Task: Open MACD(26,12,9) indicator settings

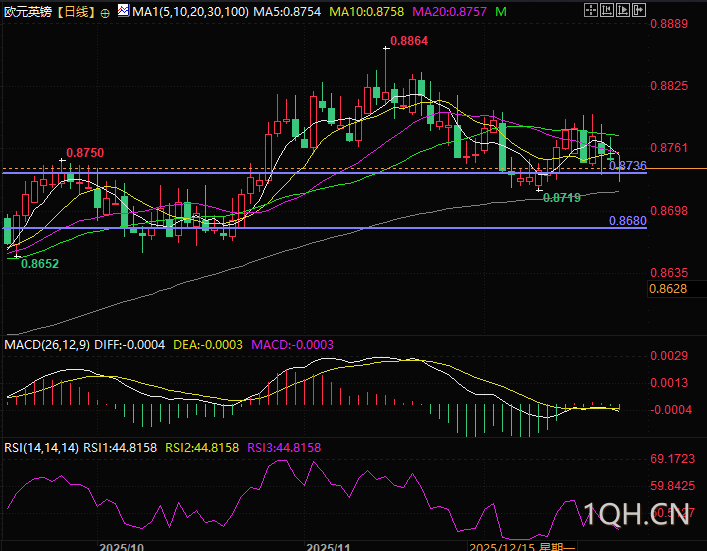Action: point(46,344)
